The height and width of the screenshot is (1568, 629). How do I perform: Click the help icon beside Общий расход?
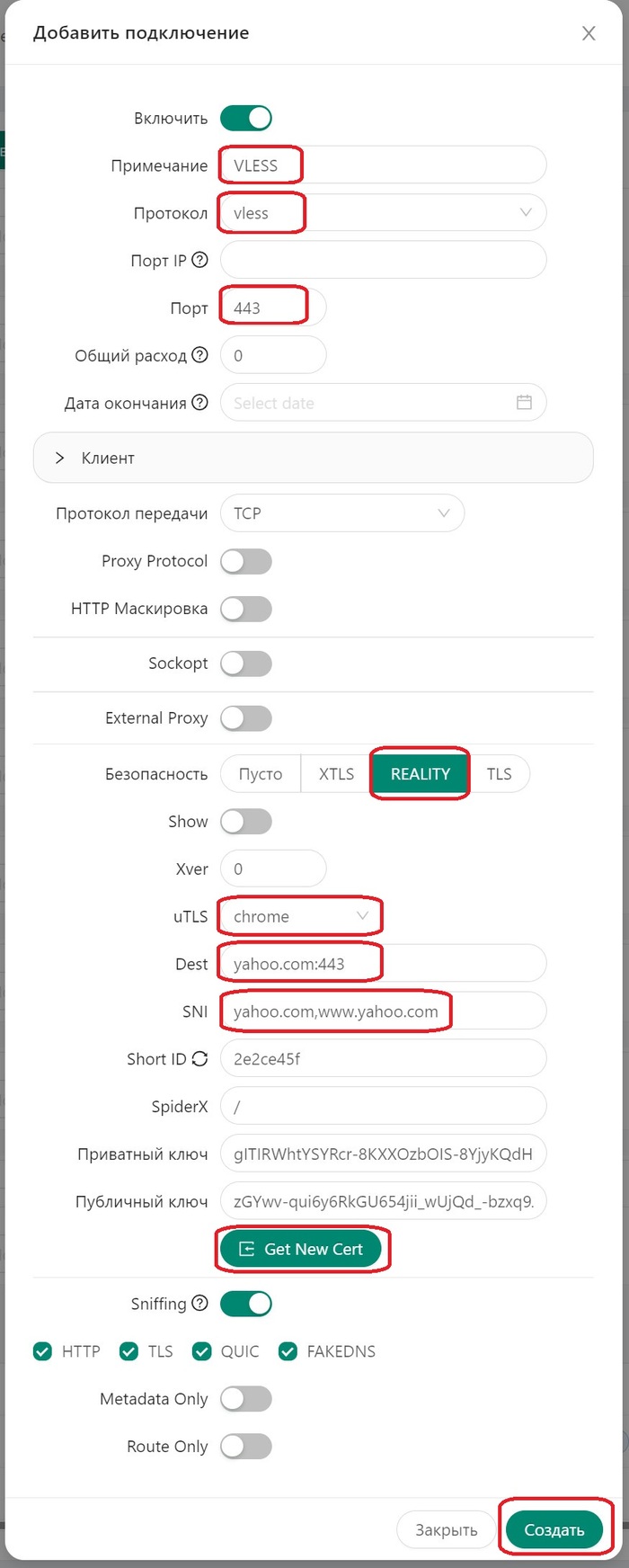(x=199, y=355)
